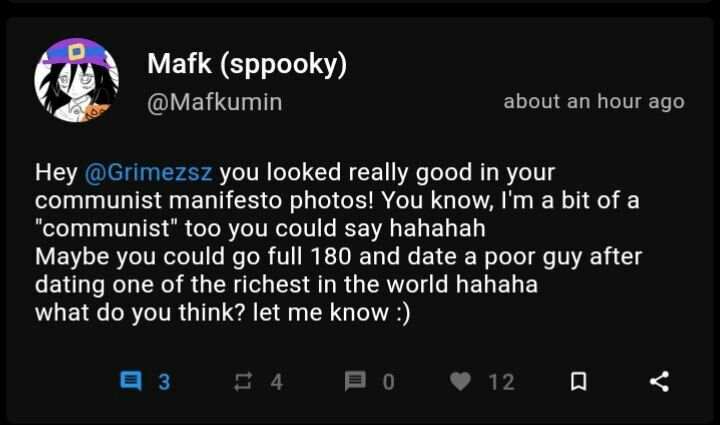This screenshot has height=425, width=720.
Task: Click the reply count number 3
Action: pos(165,381)
